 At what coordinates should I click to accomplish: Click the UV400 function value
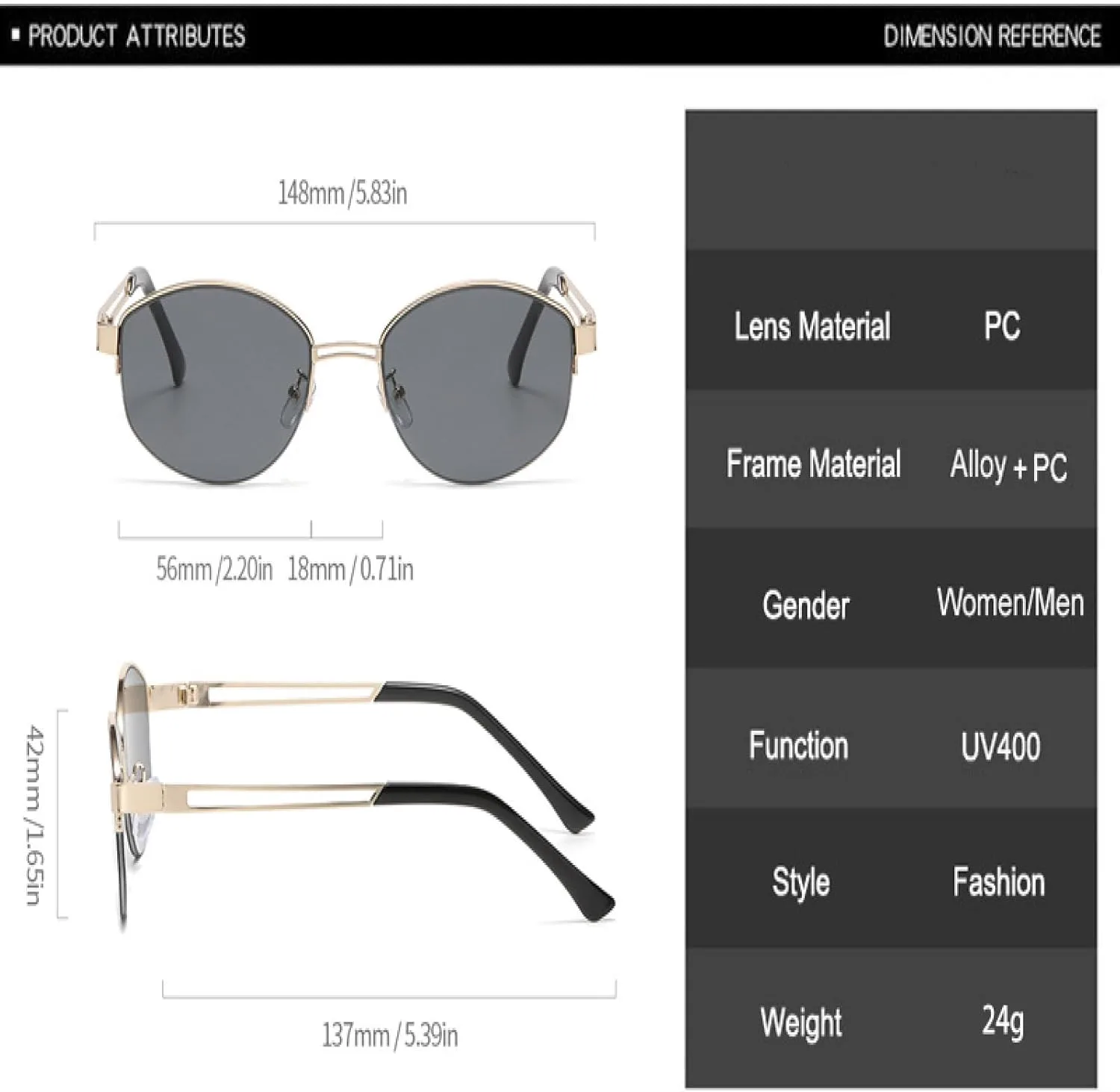click(x=1001, y=746)
